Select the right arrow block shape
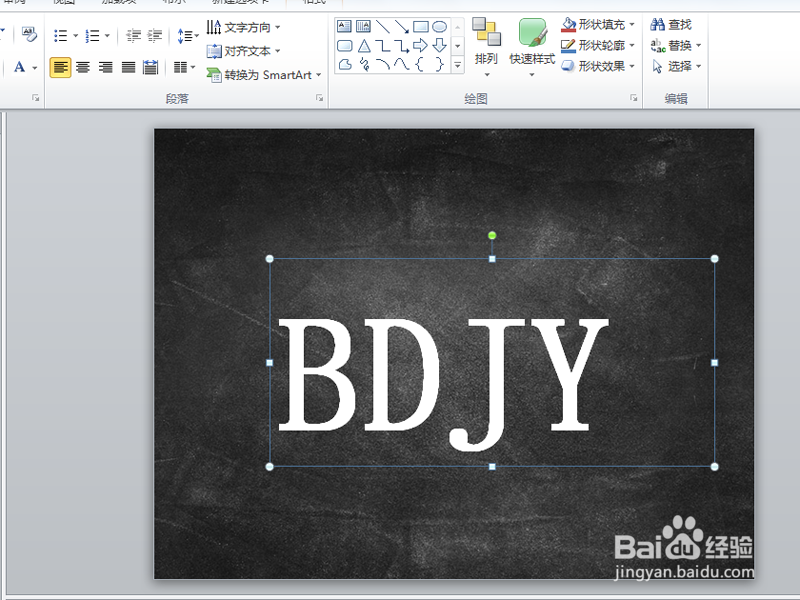The height and width of the screenshot is (600, 800). (420, 46)
